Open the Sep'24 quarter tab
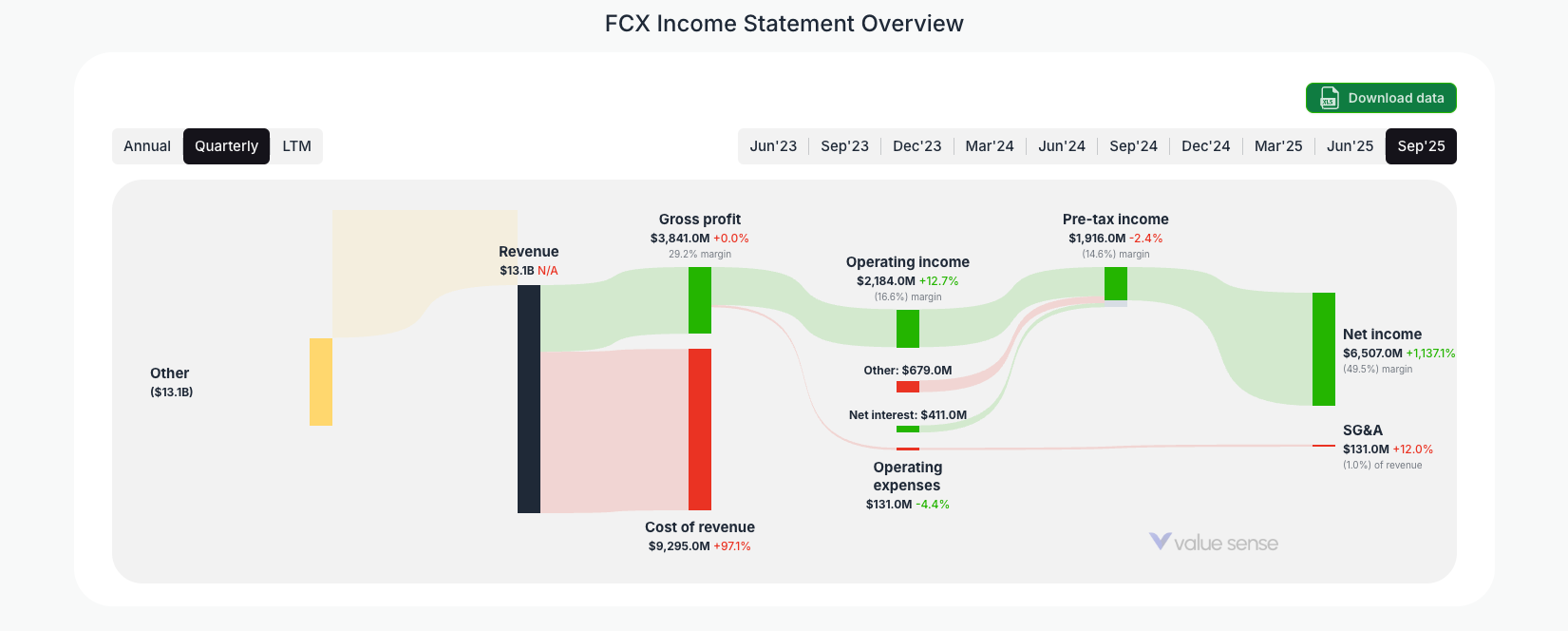The image size is (1568, 631). pos(1133,145)
